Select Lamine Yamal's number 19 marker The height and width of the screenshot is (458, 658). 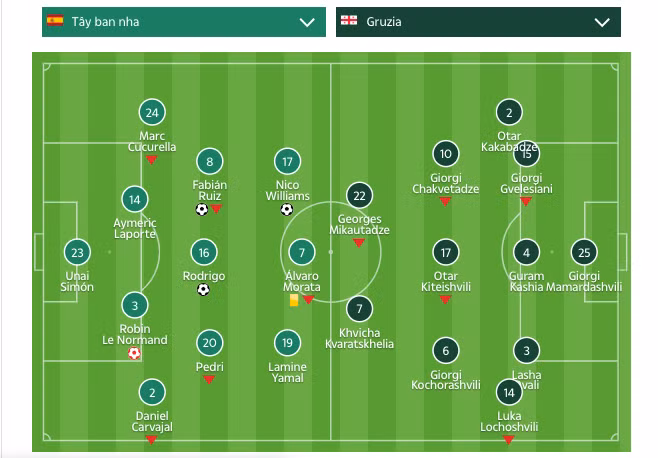coord(287,343)
